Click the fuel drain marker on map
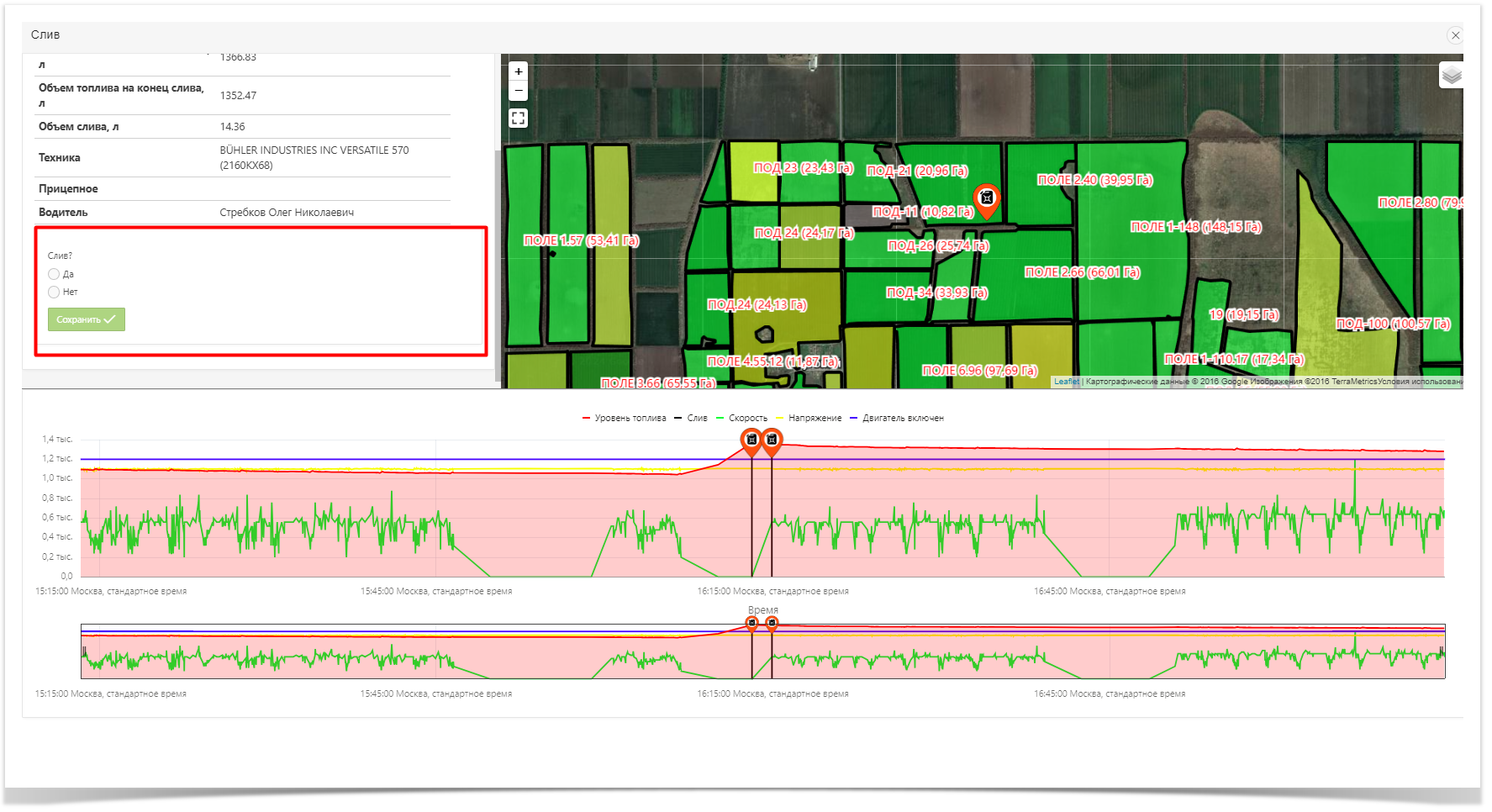Screen dimensions: 1492x812 pos(987,199)
